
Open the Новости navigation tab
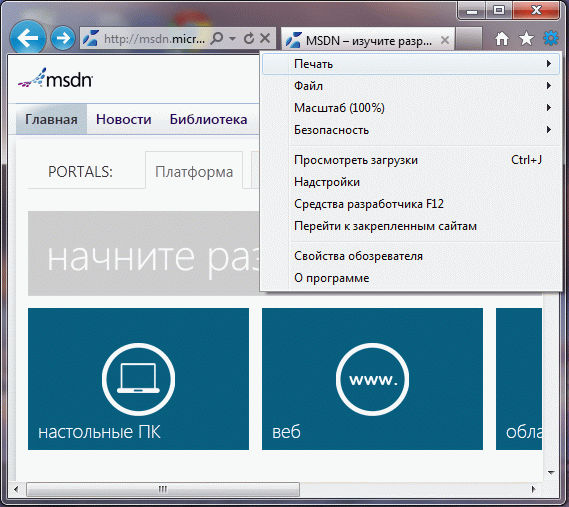[x=123, y=119]
